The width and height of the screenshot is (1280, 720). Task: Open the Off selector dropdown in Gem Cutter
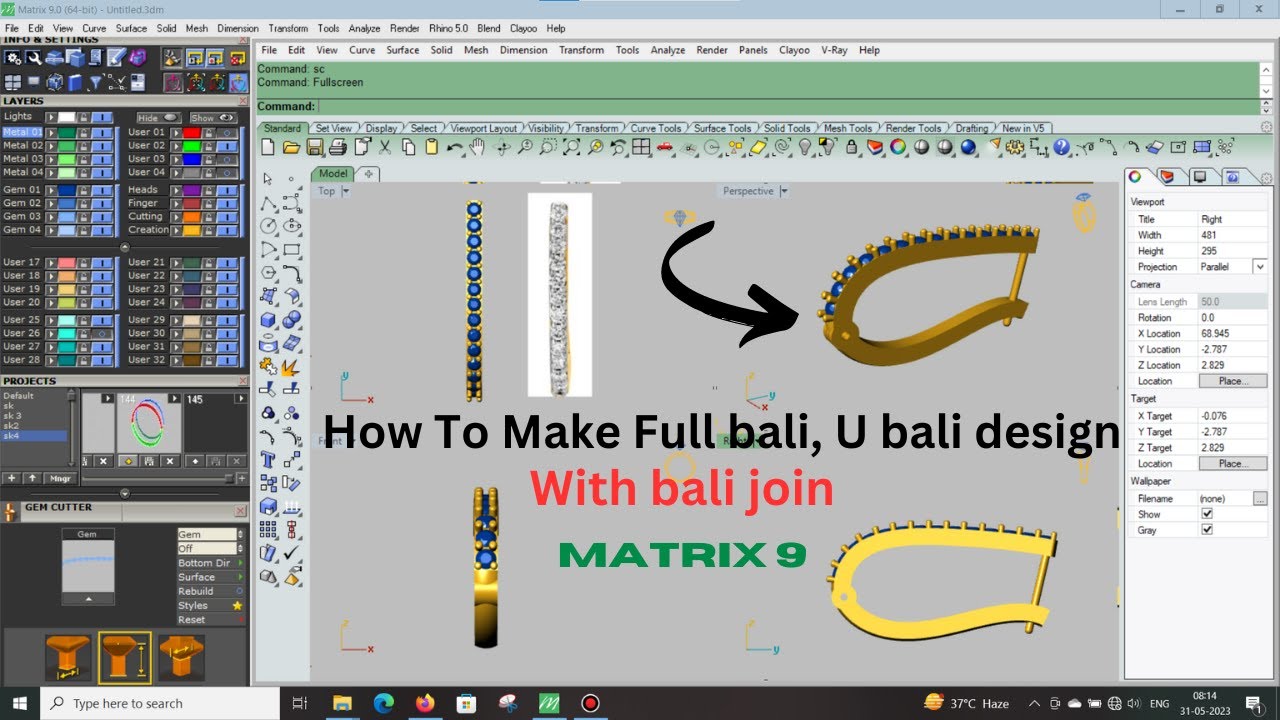coord(240,549)
